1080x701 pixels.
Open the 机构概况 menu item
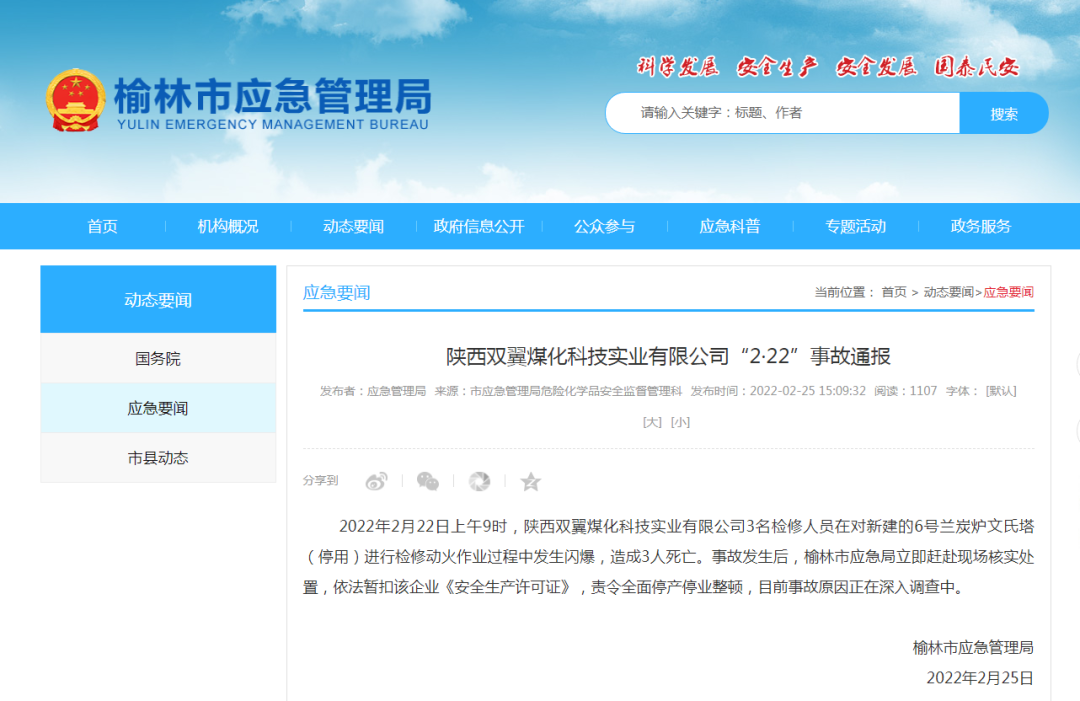click(x=228, y=226)
